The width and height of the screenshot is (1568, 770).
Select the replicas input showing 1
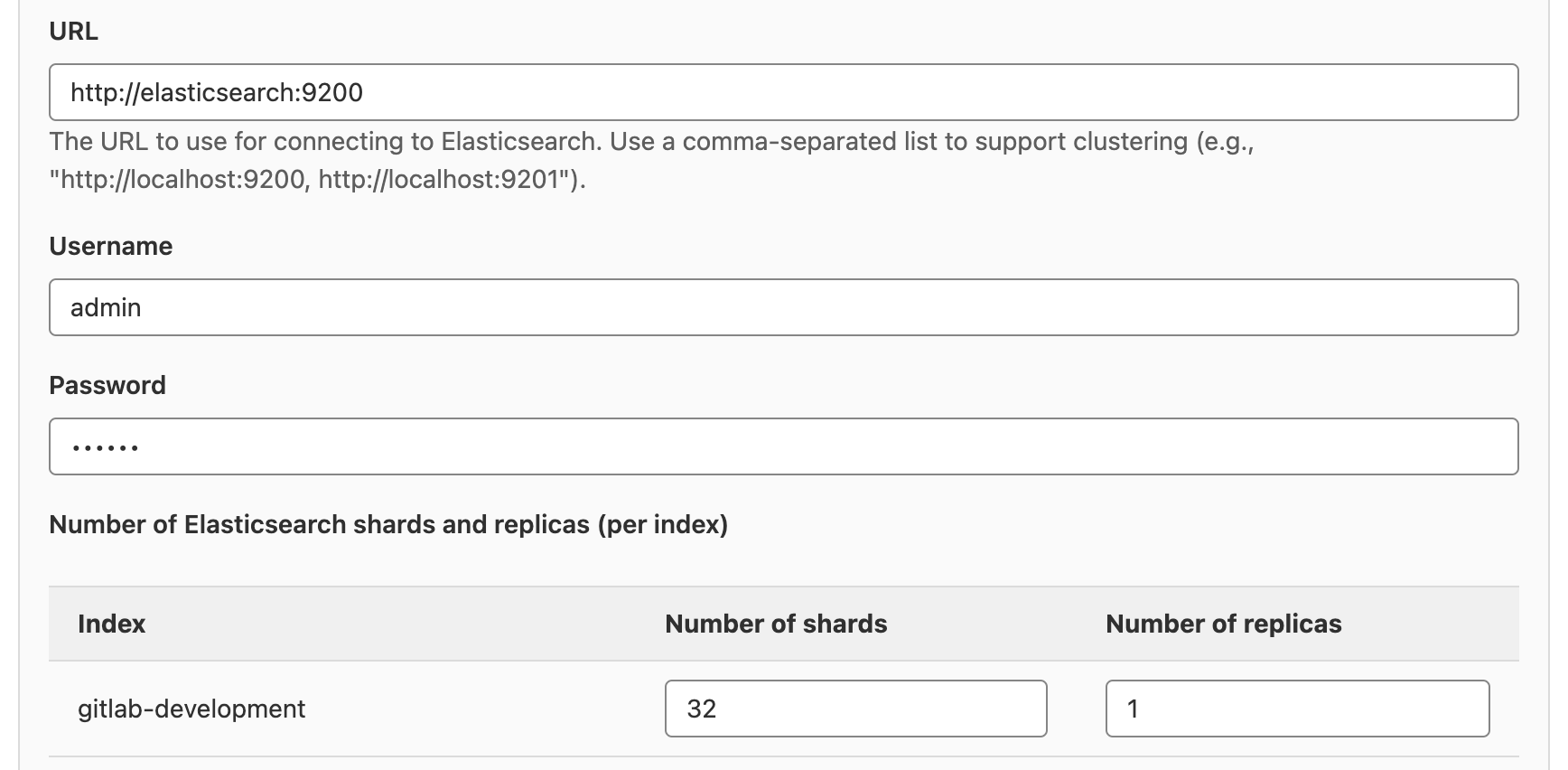point(1295,709)
